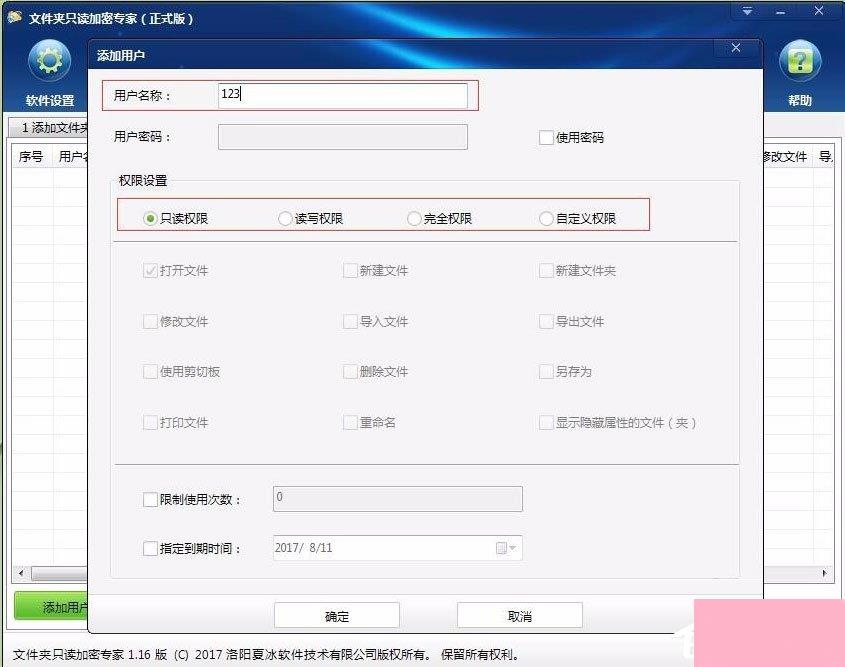Click the 取消 button
The height and width of the screenshot is (667, 845).
coord(520,615)
